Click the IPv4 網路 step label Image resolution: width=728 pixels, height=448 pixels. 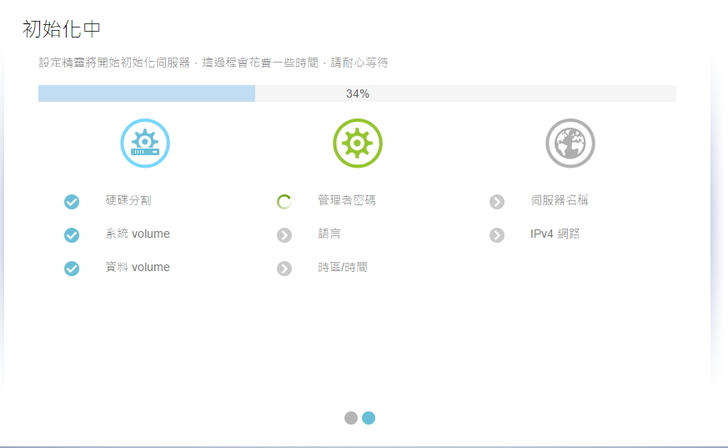(x=555, y=234)
